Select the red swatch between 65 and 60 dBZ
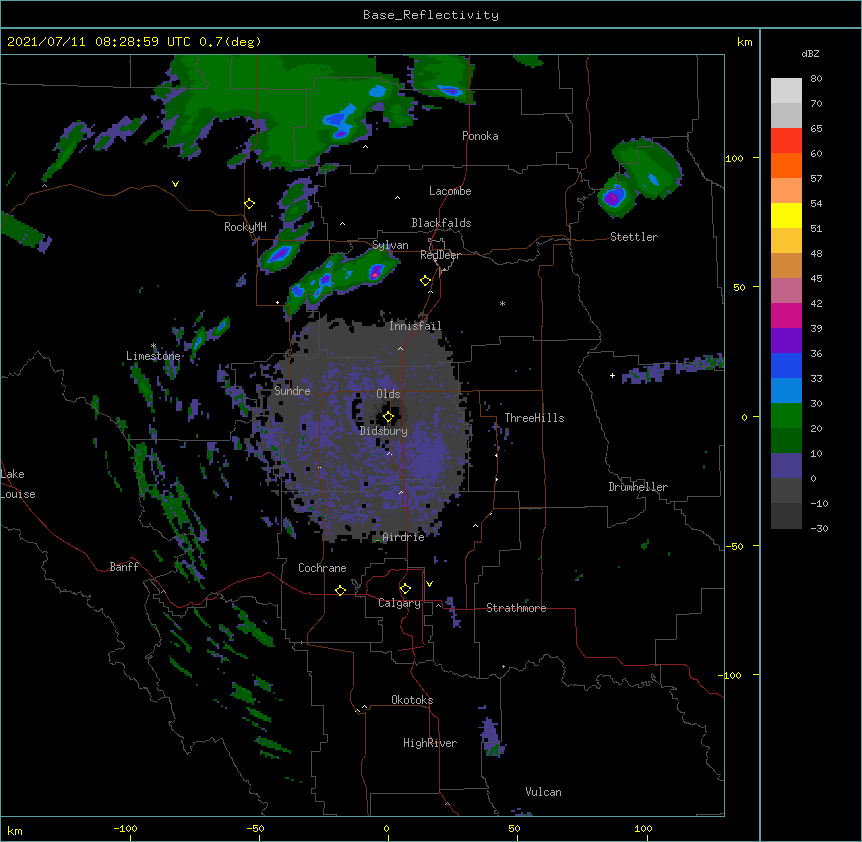The width and height of the screenshot is (862, 842). 786,140
